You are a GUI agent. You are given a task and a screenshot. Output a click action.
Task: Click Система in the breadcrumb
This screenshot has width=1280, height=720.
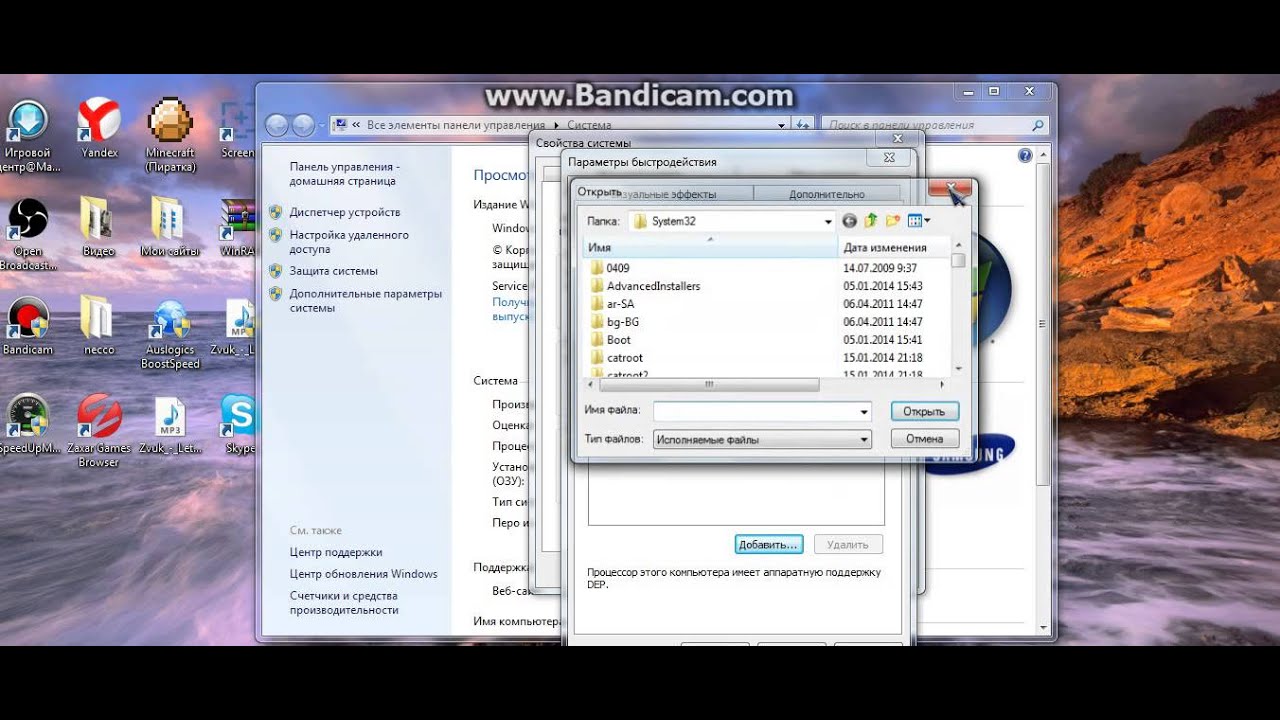[x=589, y=125]
